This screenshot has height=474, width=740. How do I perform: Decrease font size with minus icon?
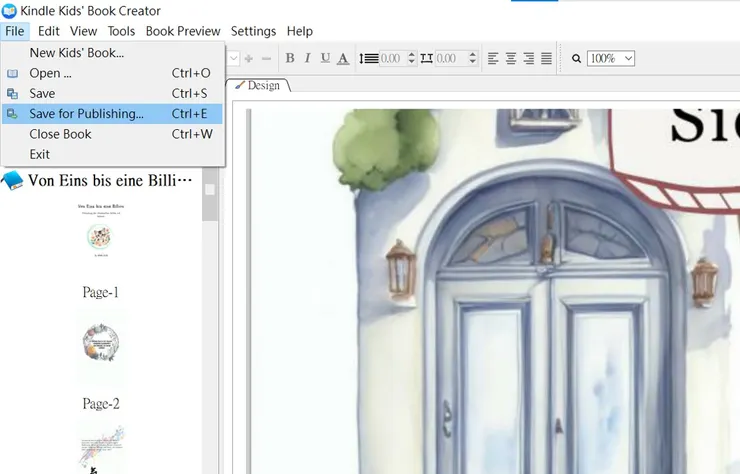coord(266,59)
